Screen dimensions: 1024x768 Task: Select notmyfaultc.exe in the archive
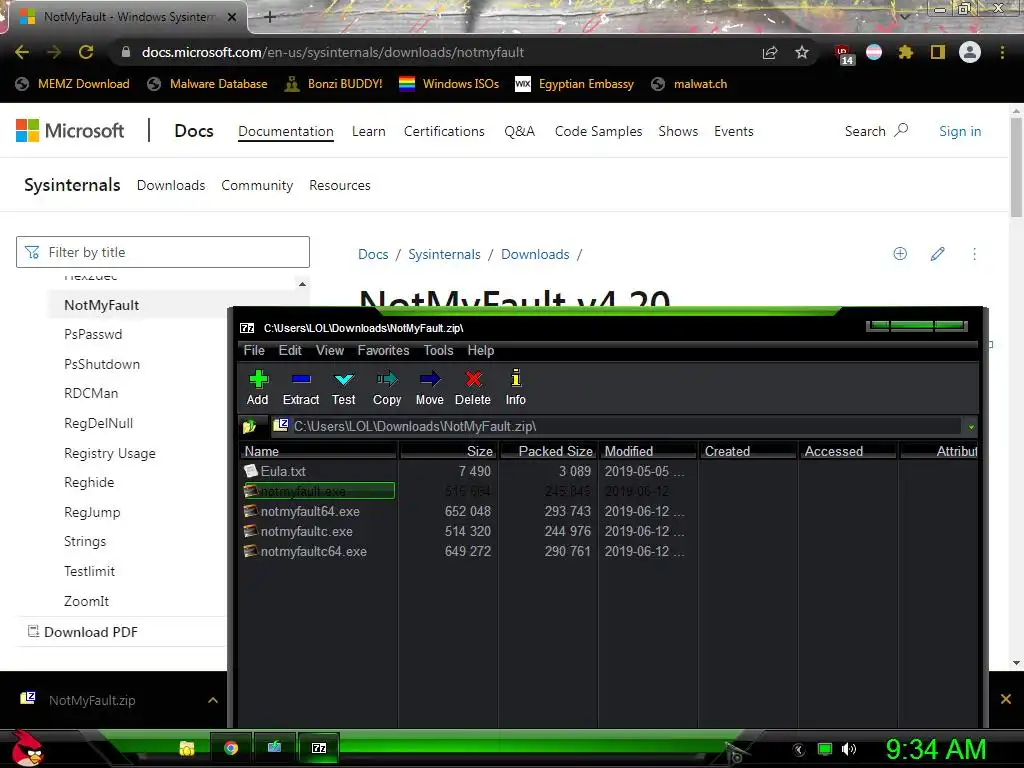coord(306,532)
